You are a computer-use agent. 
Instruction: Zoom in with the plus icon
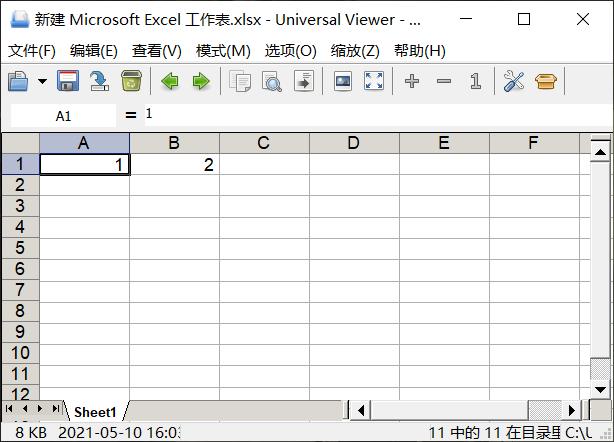tap(412, 82)
